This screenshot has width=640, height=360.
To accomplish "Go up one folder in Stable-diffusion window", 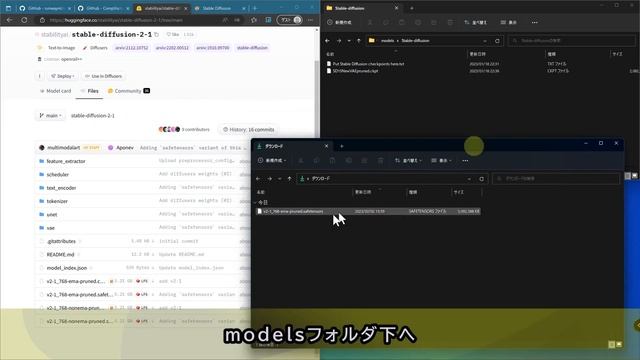I will pyautogui.click(x=359, y=40).
